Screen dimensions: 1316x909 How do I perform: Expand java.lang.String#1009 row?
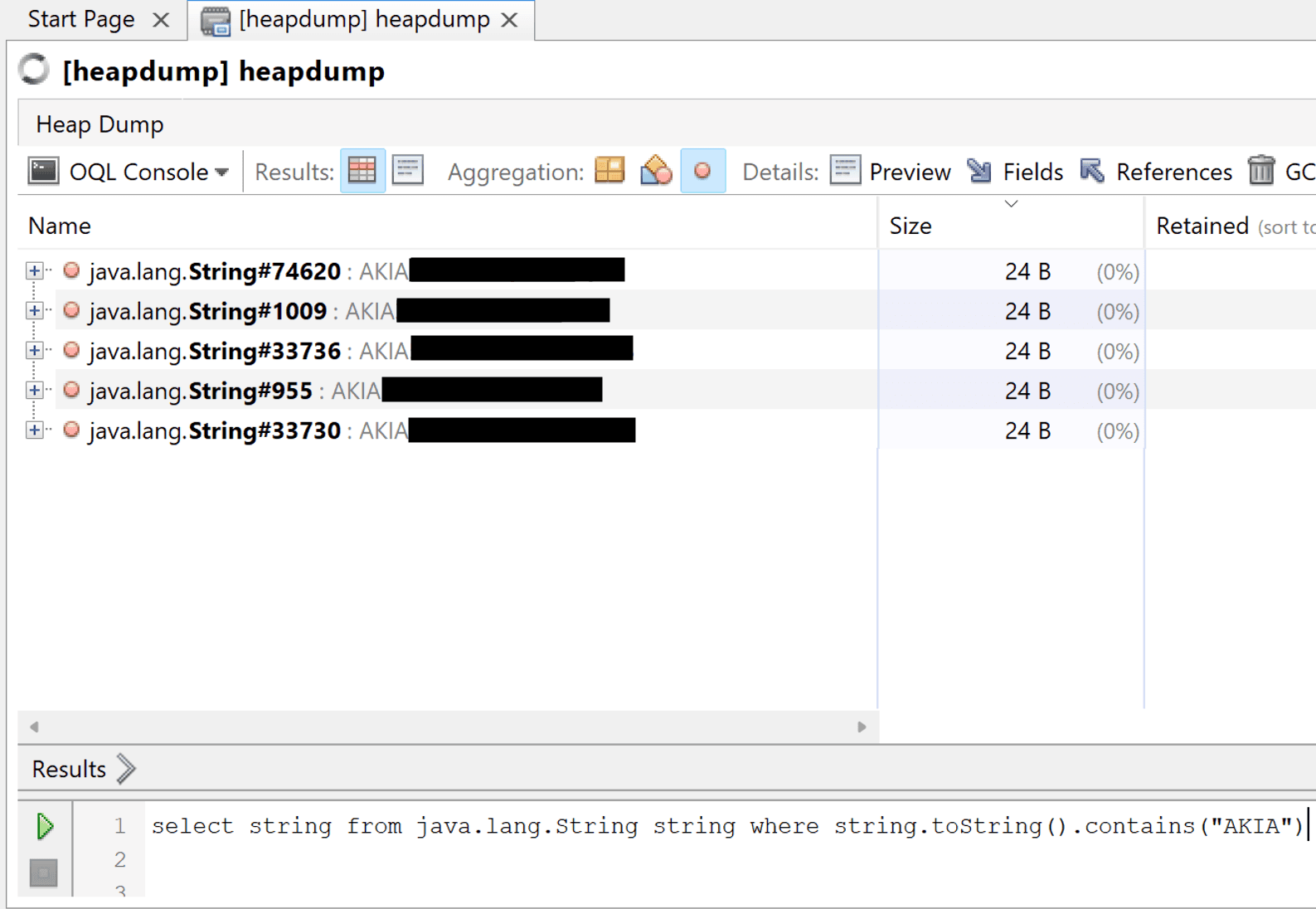34,311
